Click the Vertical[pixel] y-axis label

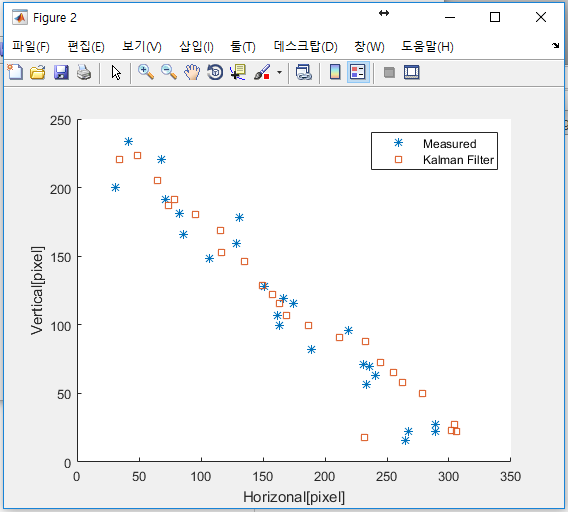(37, 291)
